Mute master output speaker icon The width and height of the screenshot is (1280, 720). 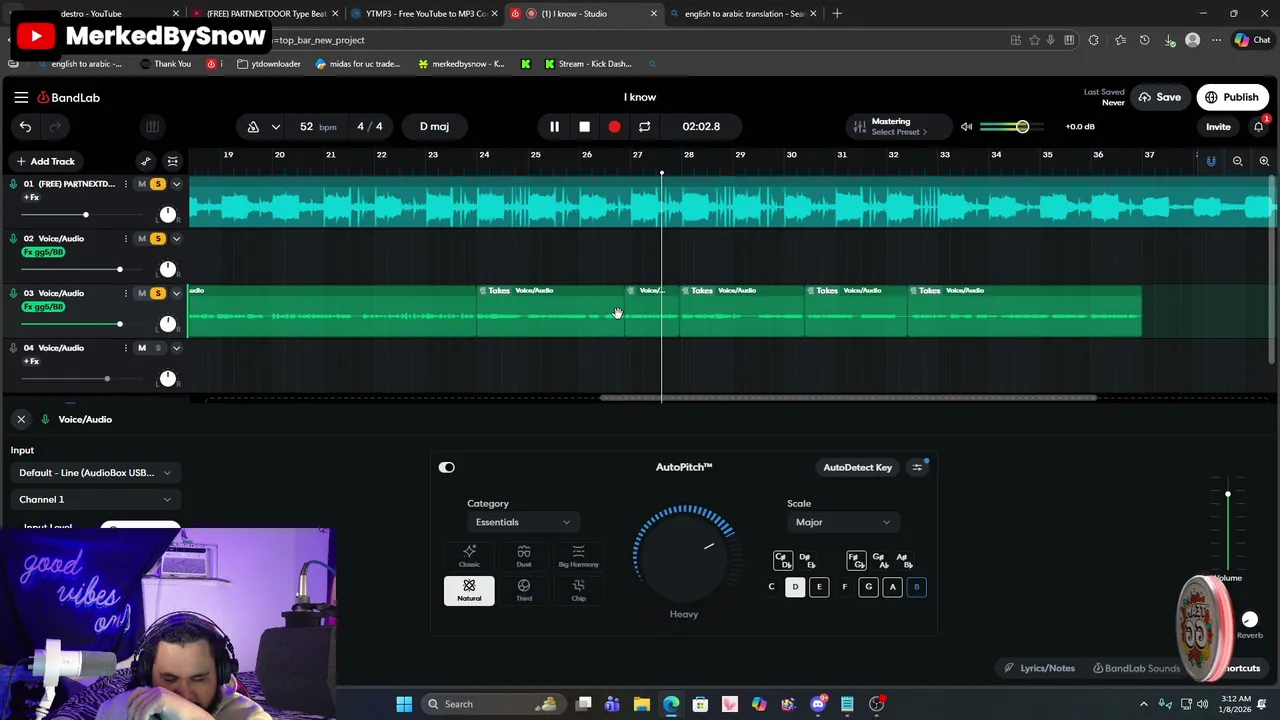point(966,127)
